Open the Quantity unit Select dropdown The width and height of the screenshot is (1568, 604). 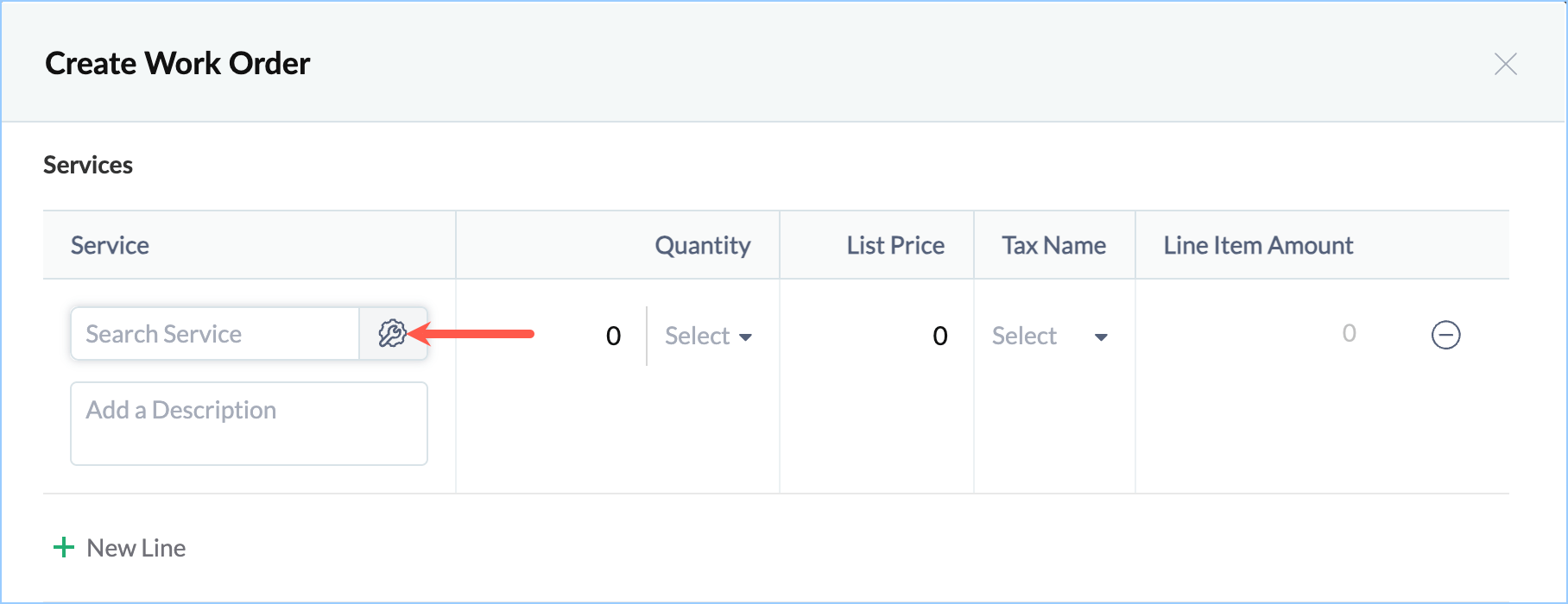pos(698,336)
